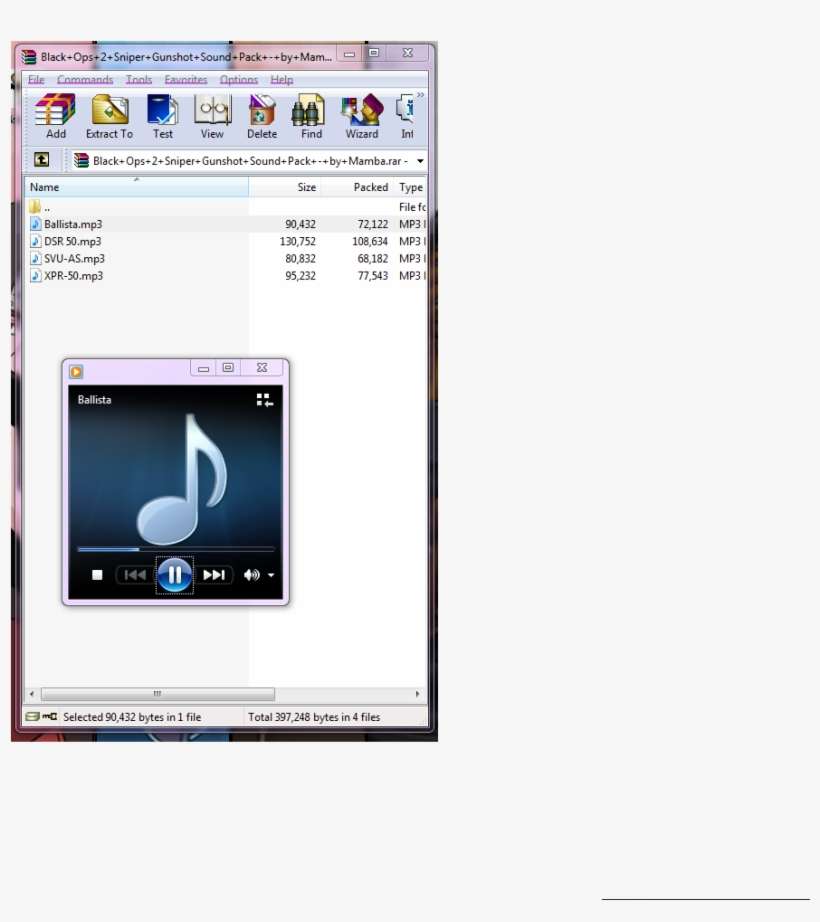Open the Commands menu

[85, 79]
